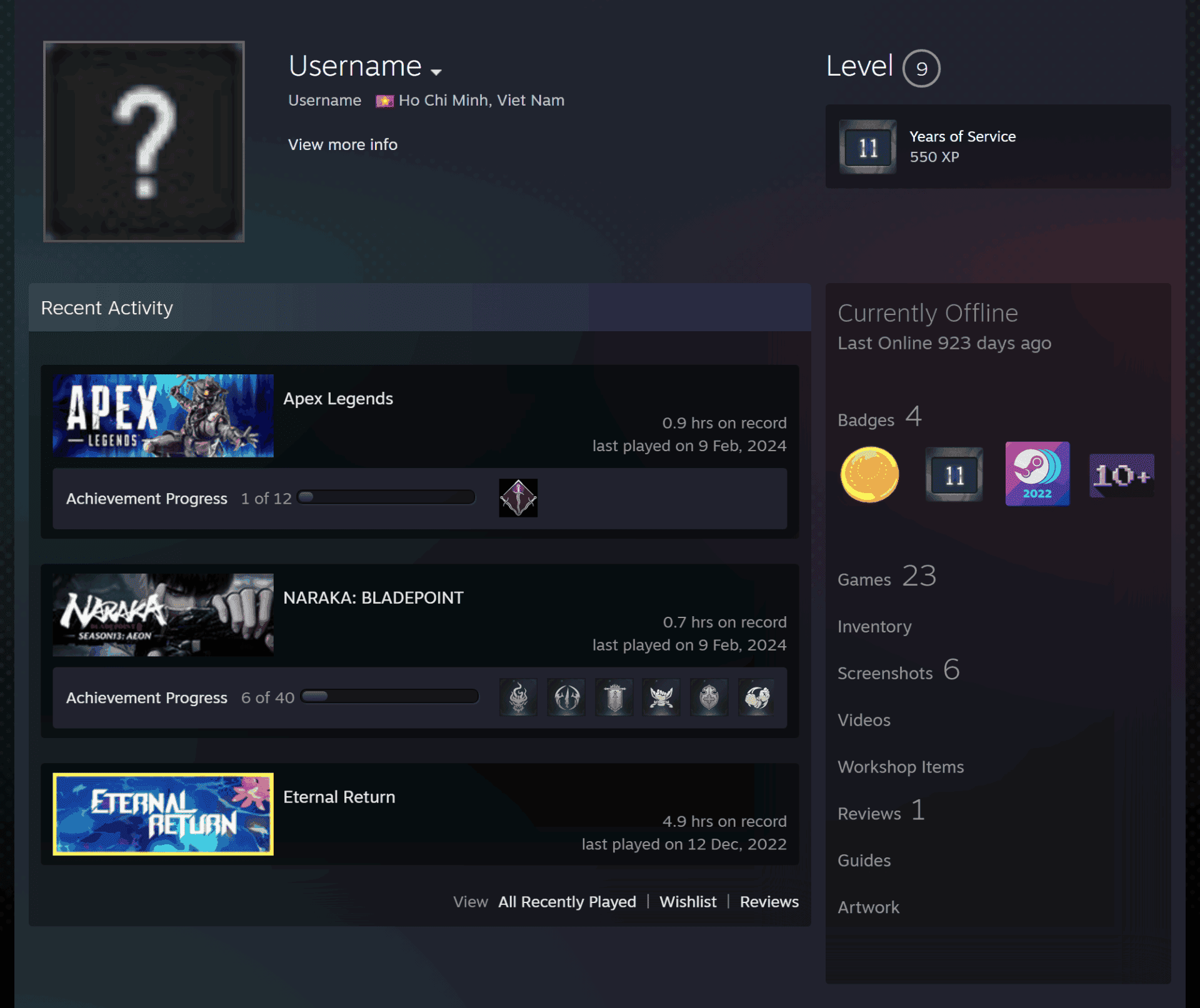
Task: Click the Viet Nam flag icon
Action: tap(384, 101)
